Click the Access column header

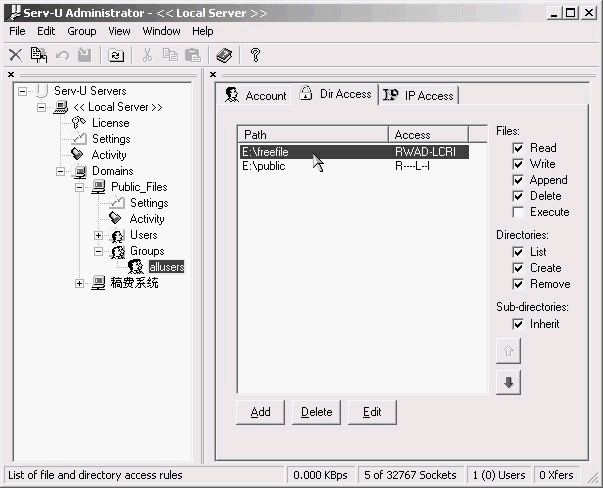(428, 135)
